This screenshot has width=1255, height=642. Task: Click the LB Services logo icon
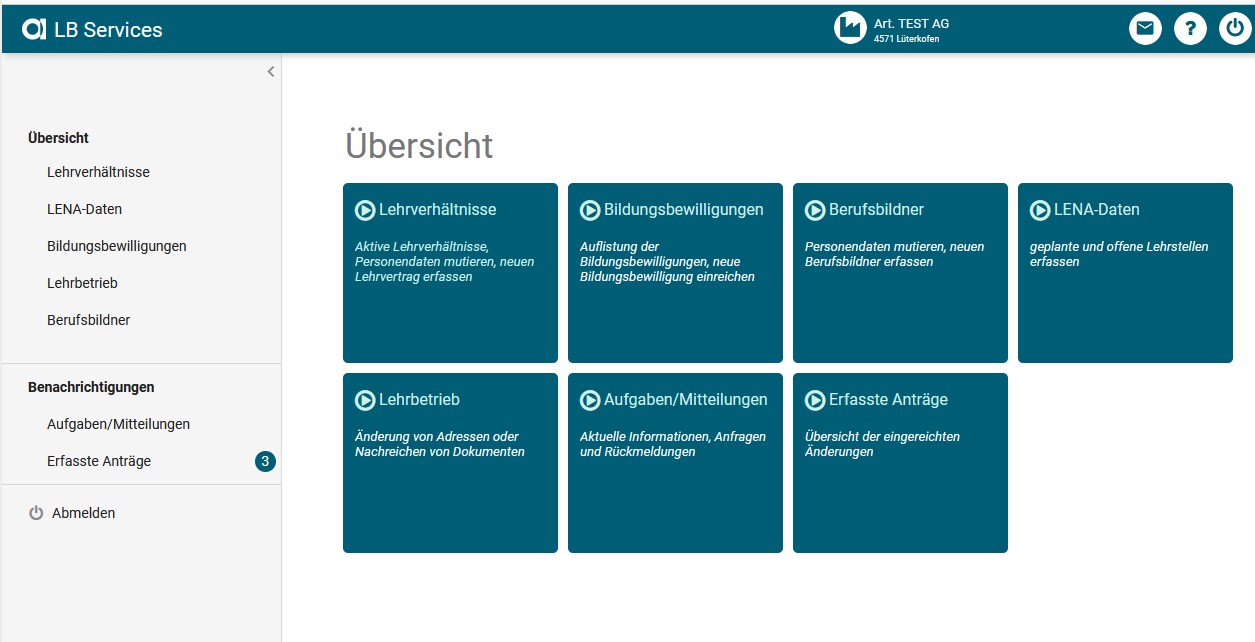tap(34, 30)
